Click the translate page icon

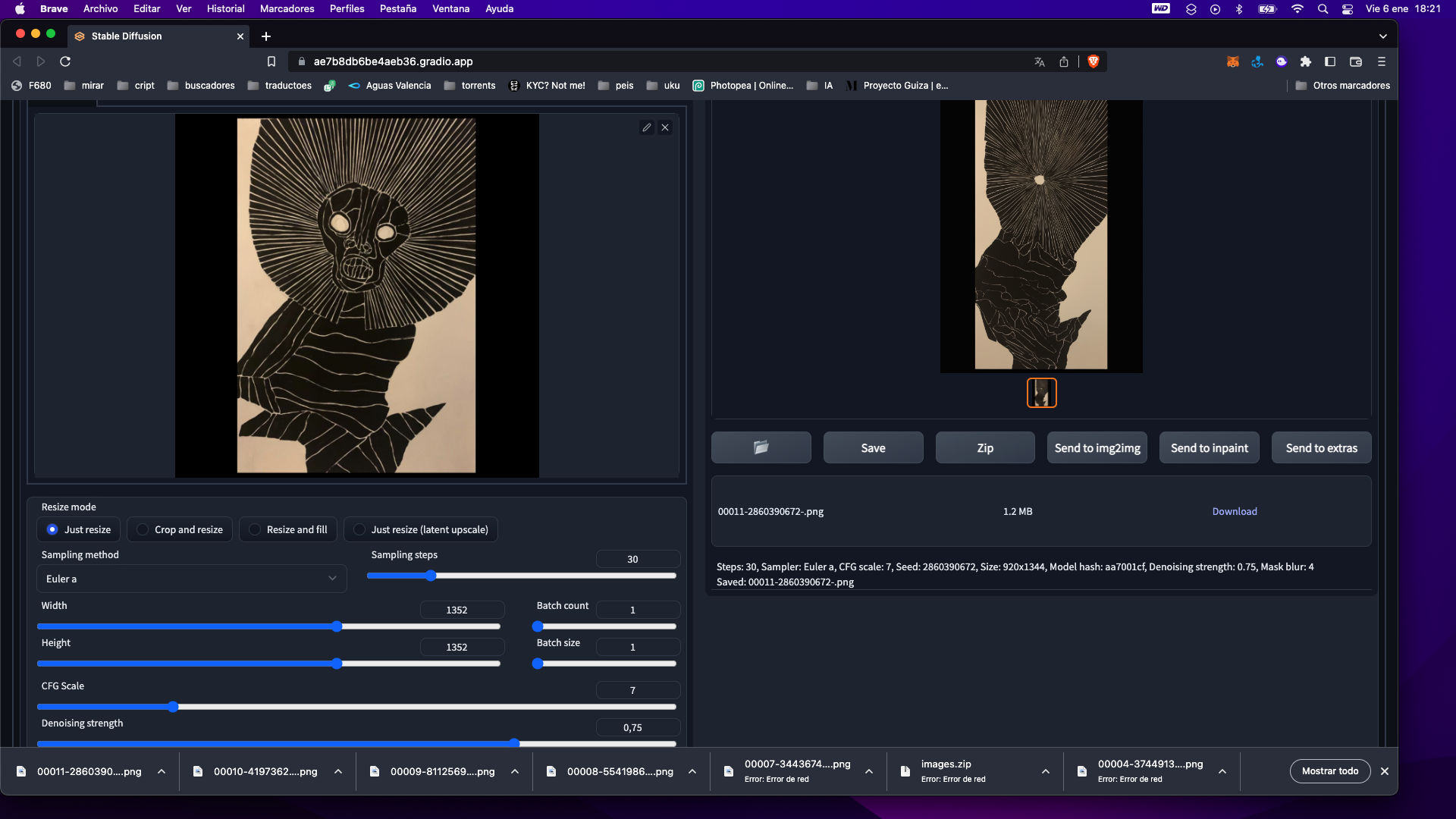pyautogui.click(x=1040, y=61)
